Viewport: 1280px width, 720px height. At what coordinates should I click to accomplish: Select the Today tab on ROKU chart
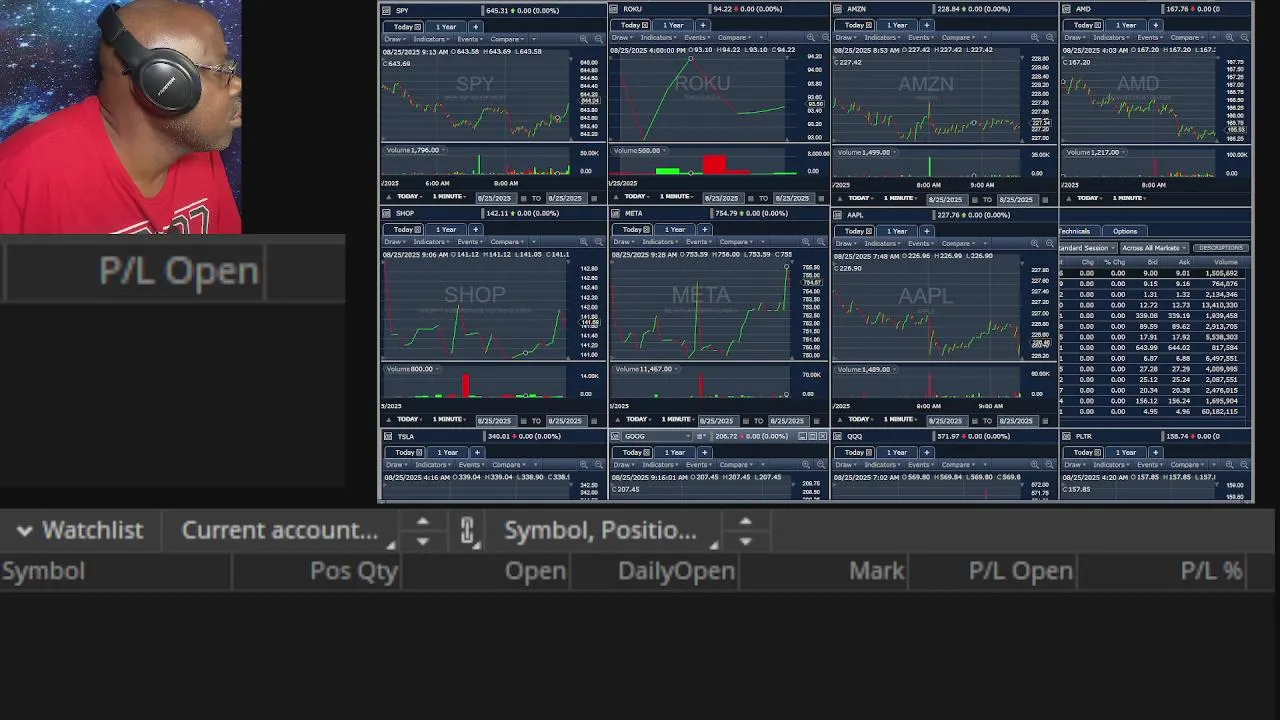[x=633, y=25]
